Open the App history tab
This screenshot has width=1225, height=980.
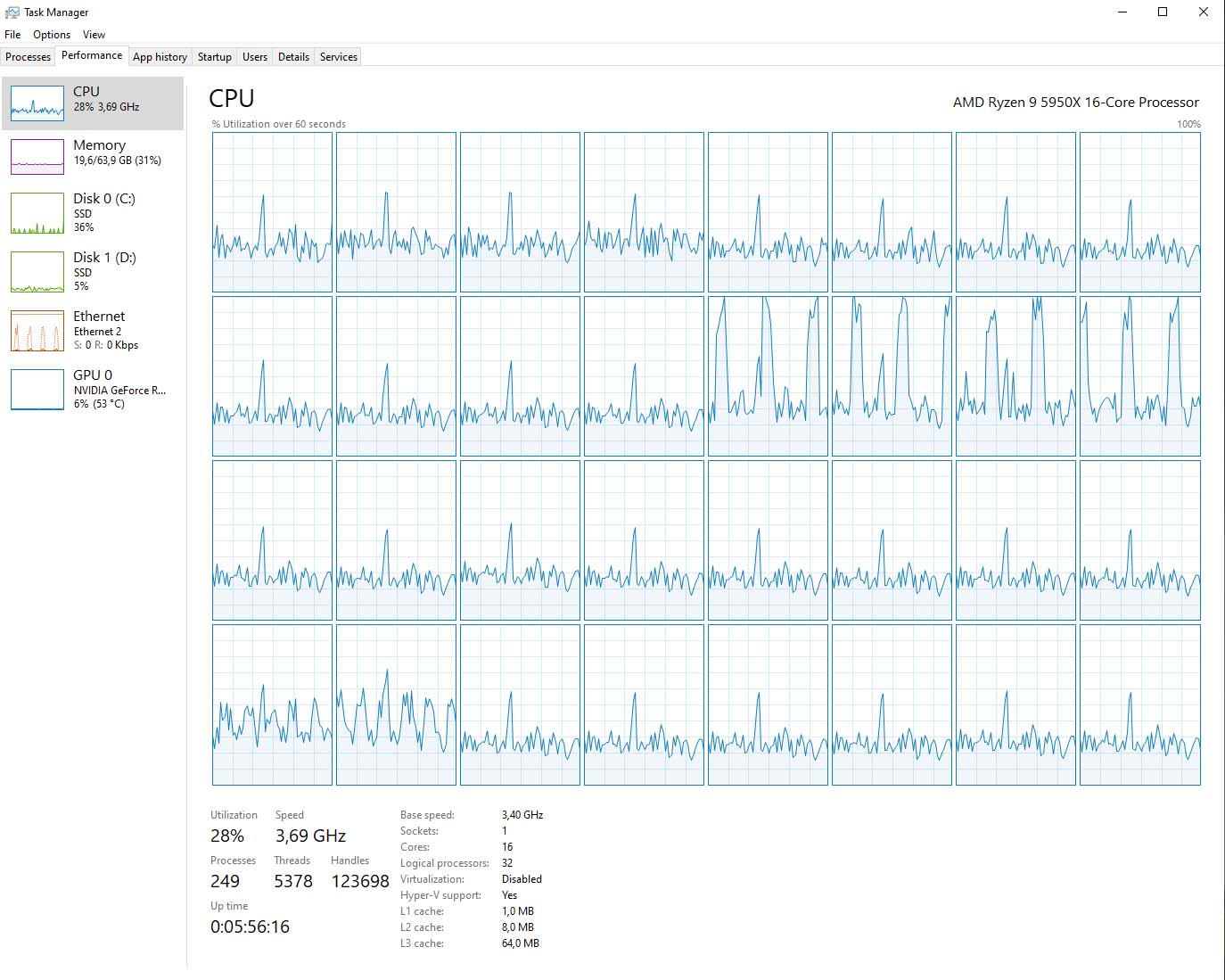[x=160, y=56]
